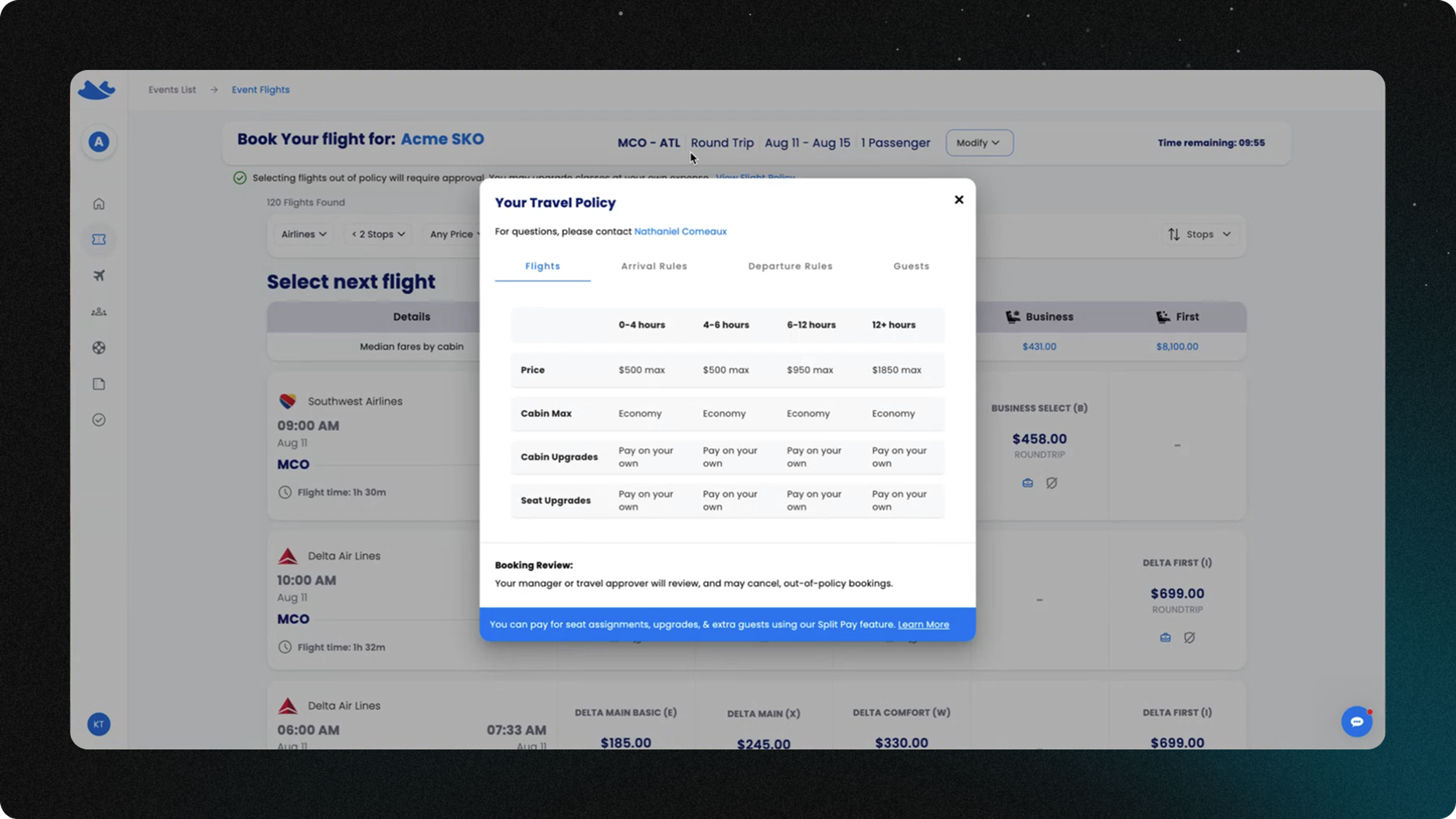
Task: Select the checkmark icon in sidebar
Action: (x=99, y=419)
